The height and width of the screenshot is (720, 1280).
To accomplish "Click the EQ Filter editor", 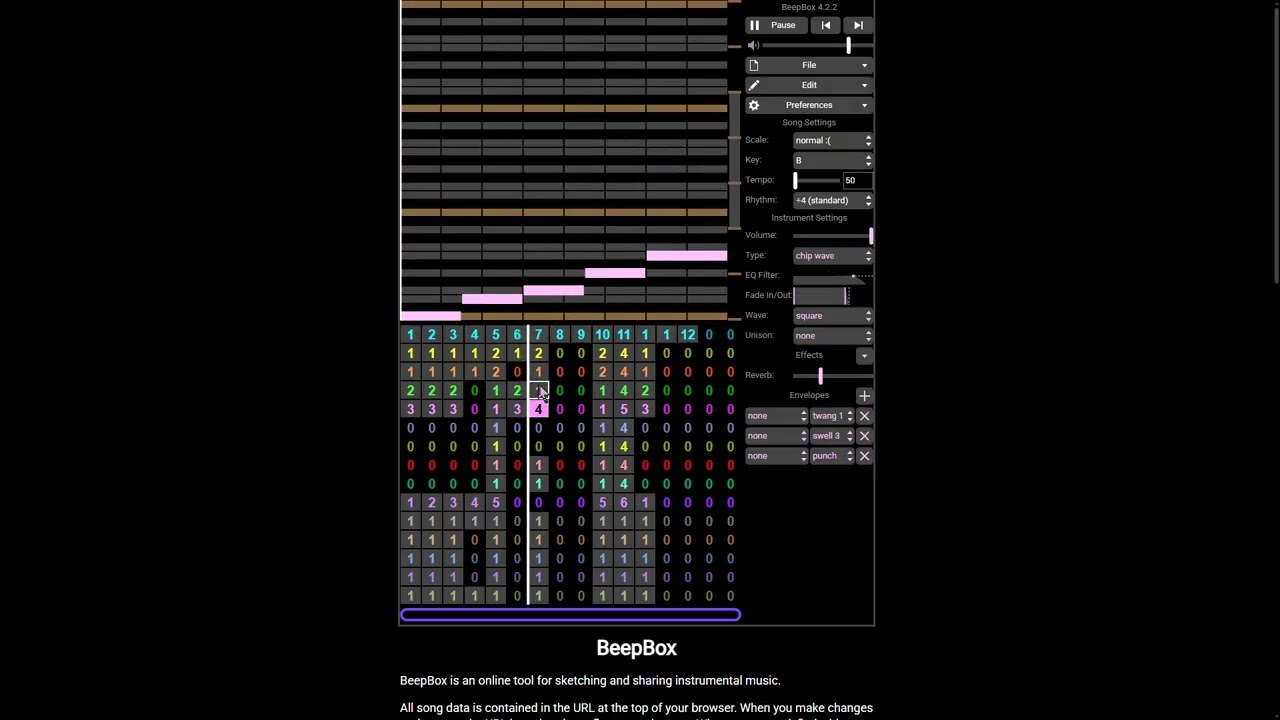I will coord(833,275).
